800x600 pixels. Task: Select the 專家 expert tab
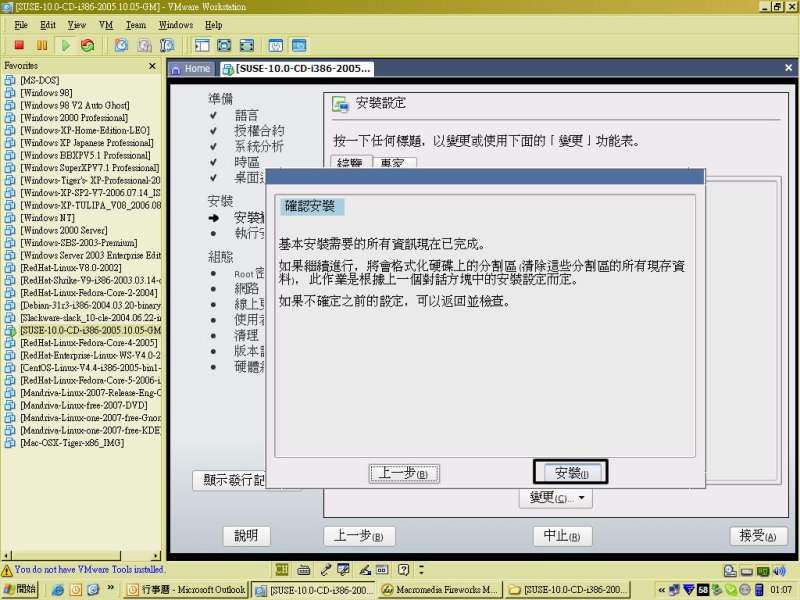tap(395, 163)
